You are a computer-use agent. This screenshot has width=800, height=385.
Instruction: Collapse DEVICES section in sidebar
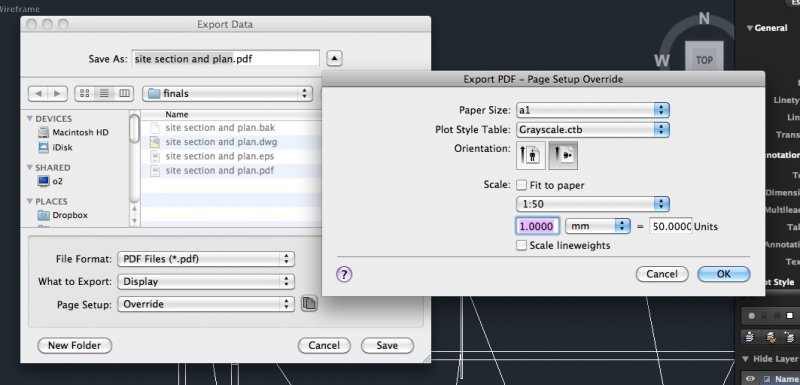[30, 118]
